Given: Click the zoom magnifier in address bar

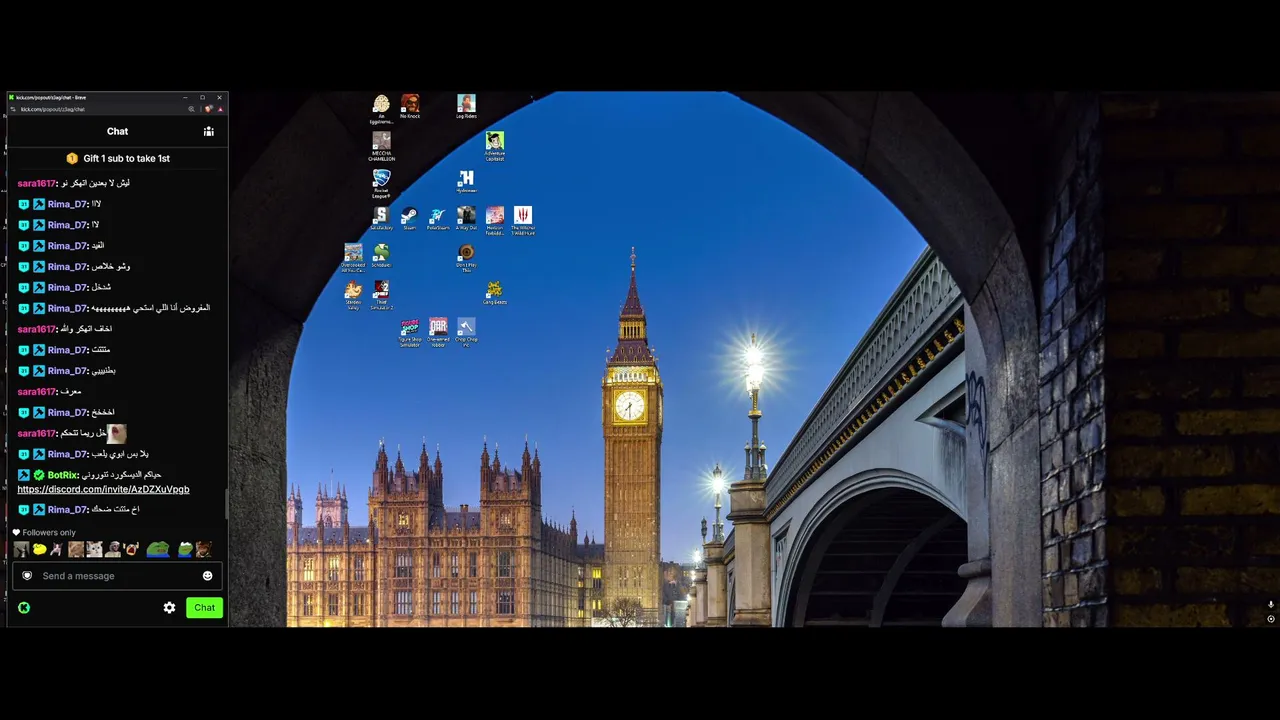Looking at the screenshot, I should click(x=191, y=109).
